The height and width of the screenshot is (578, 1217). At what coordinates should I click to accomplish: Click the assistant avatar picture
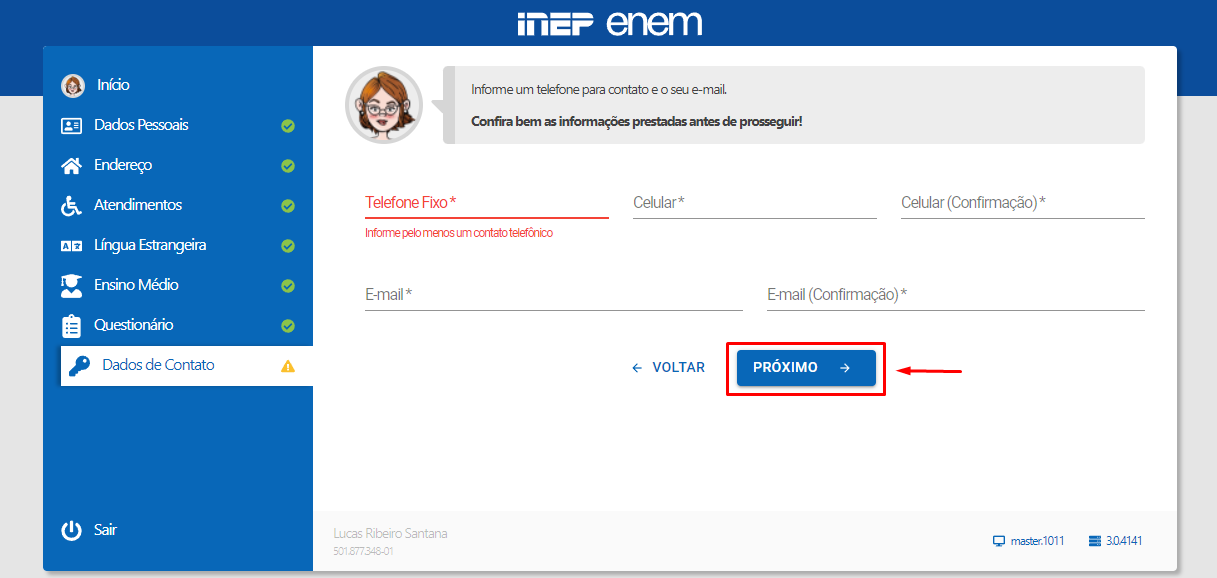point(383,104)
